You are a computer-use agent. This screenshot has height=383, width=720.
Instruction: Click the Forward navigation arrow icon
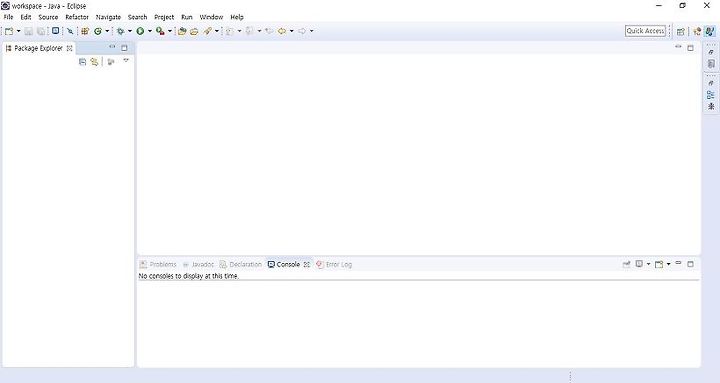[302, 31]
